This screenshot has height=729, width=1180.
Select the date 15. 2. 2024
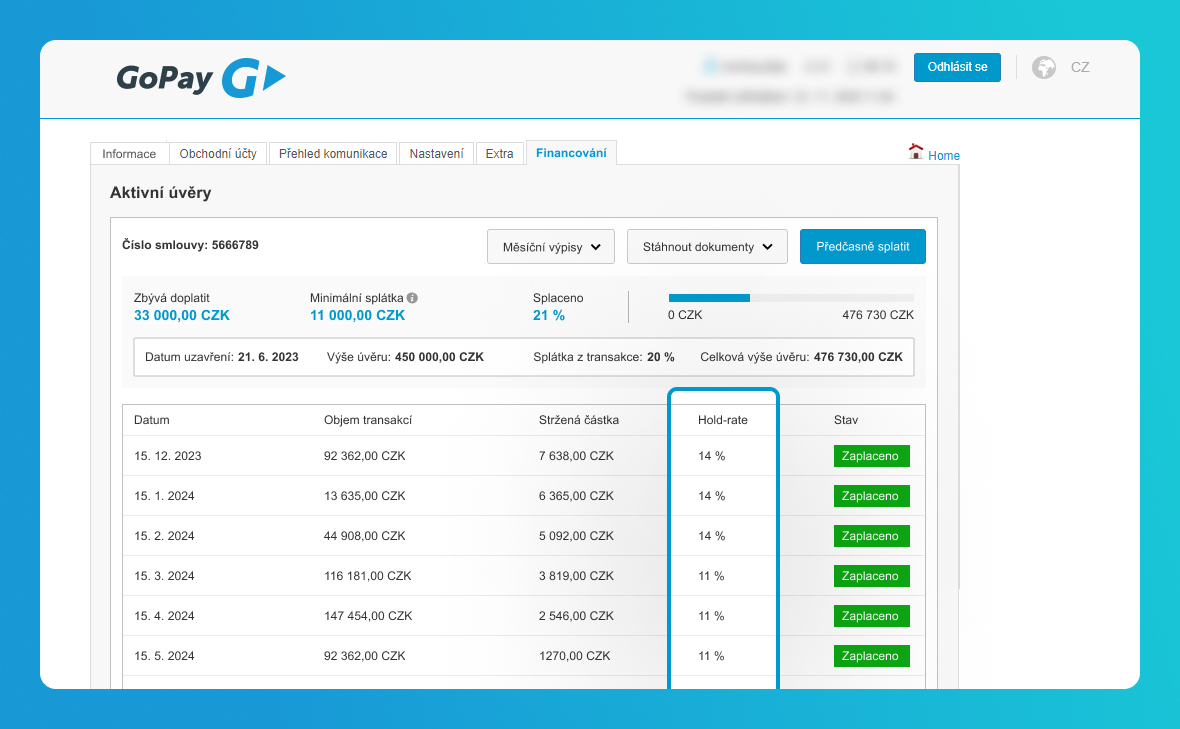click(164, 536)
